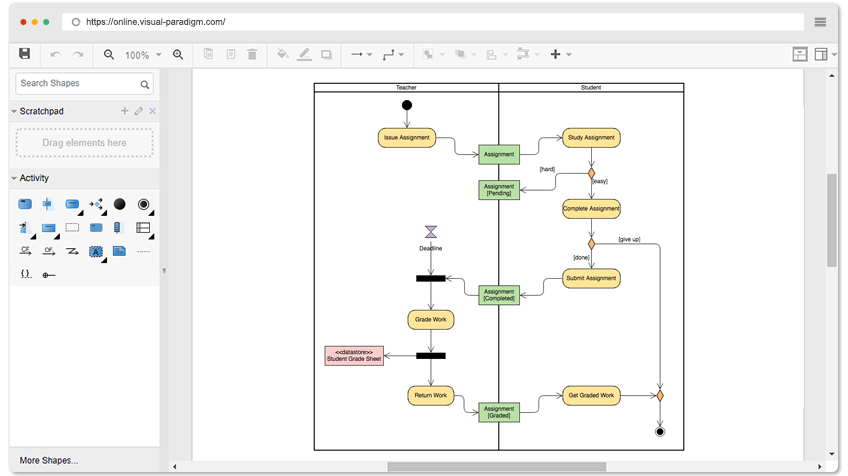Viewport: 848px width, 476px height.
Task: Toggle shadow rectangle icon in toolbar
Action: tap(326, 55)
